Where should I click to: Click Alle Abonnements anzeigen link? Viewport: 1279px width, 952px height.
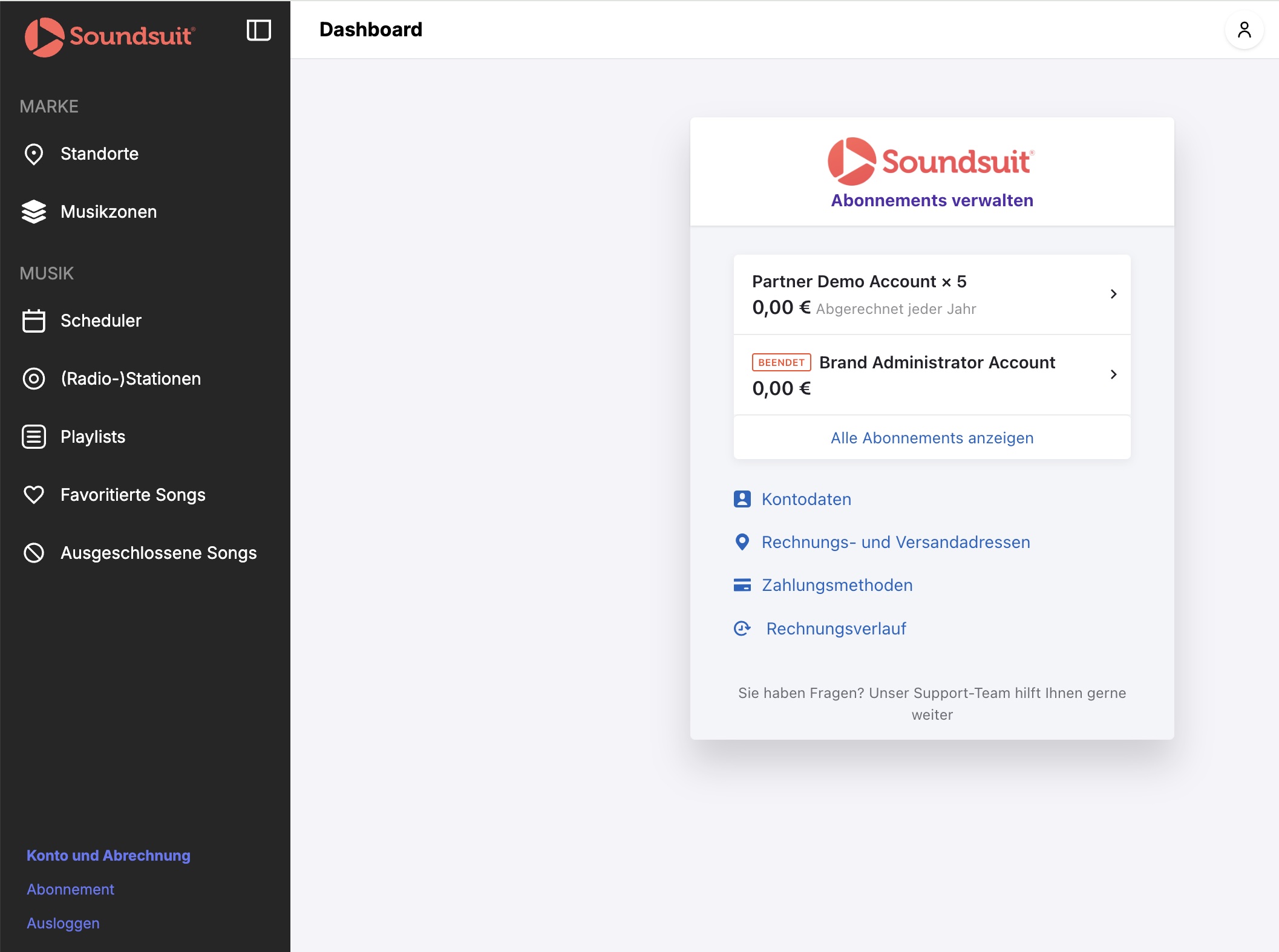(x=932, y=438)
